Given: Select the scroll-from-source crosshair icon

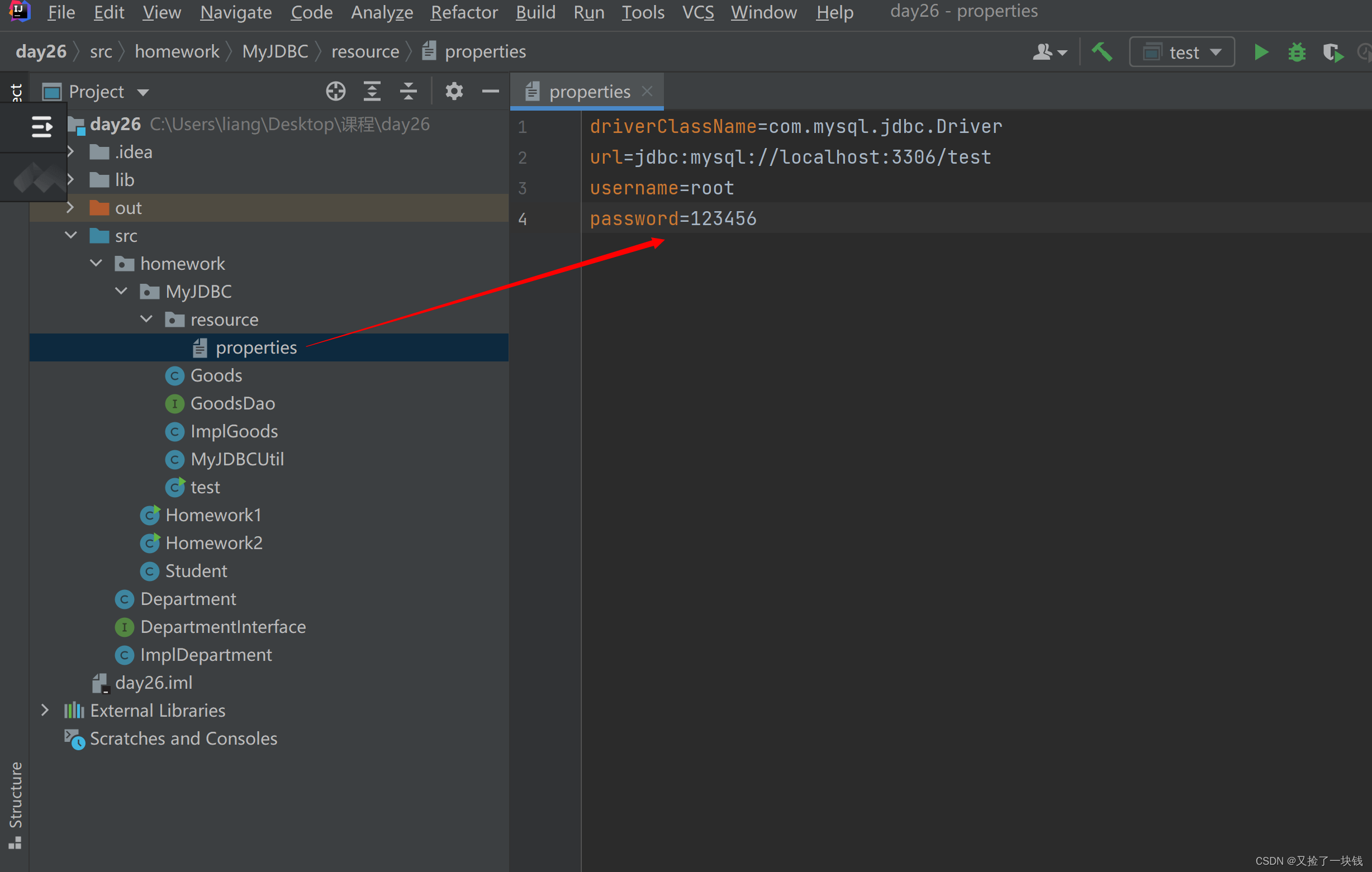Looking at the screenshot, I should [335, 91].
